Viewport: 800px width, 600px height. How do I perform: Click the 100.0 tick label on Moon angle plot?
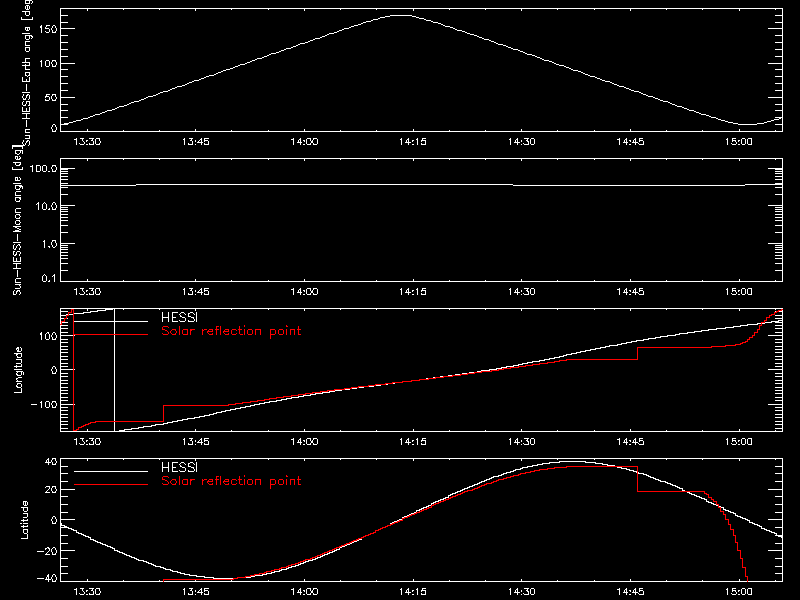[x=43, y=169]
